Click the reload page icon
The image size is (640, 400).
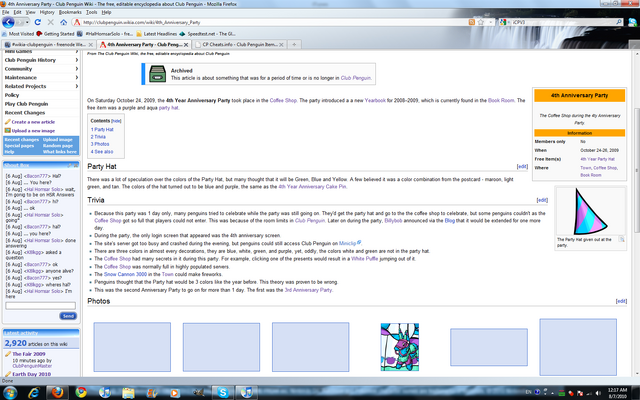click(38, 22)
